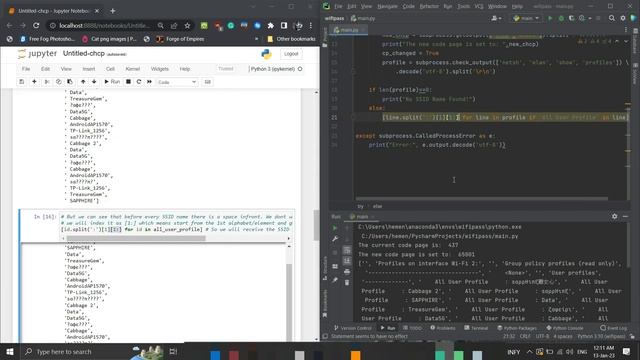This screenshot has height=360, width=640.
Task: Open Run panel options gear icon
Action: (614, 216)
